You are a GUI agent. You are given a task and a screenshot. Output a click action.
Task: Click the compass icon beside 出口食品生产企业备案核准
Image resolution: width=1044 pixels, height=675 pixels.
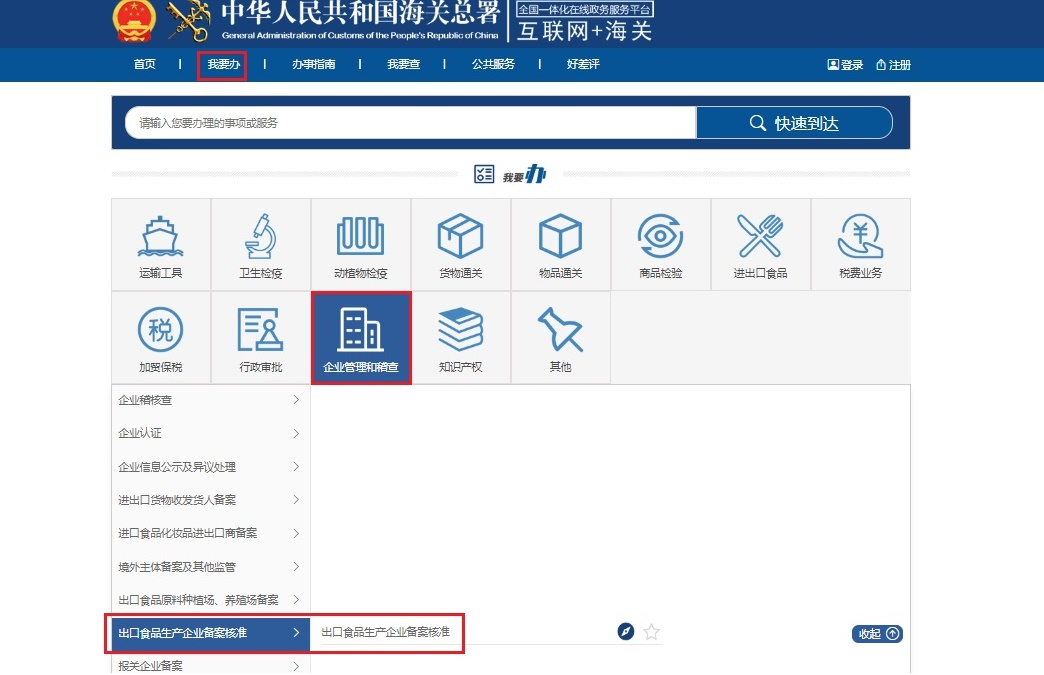[625, 631]
